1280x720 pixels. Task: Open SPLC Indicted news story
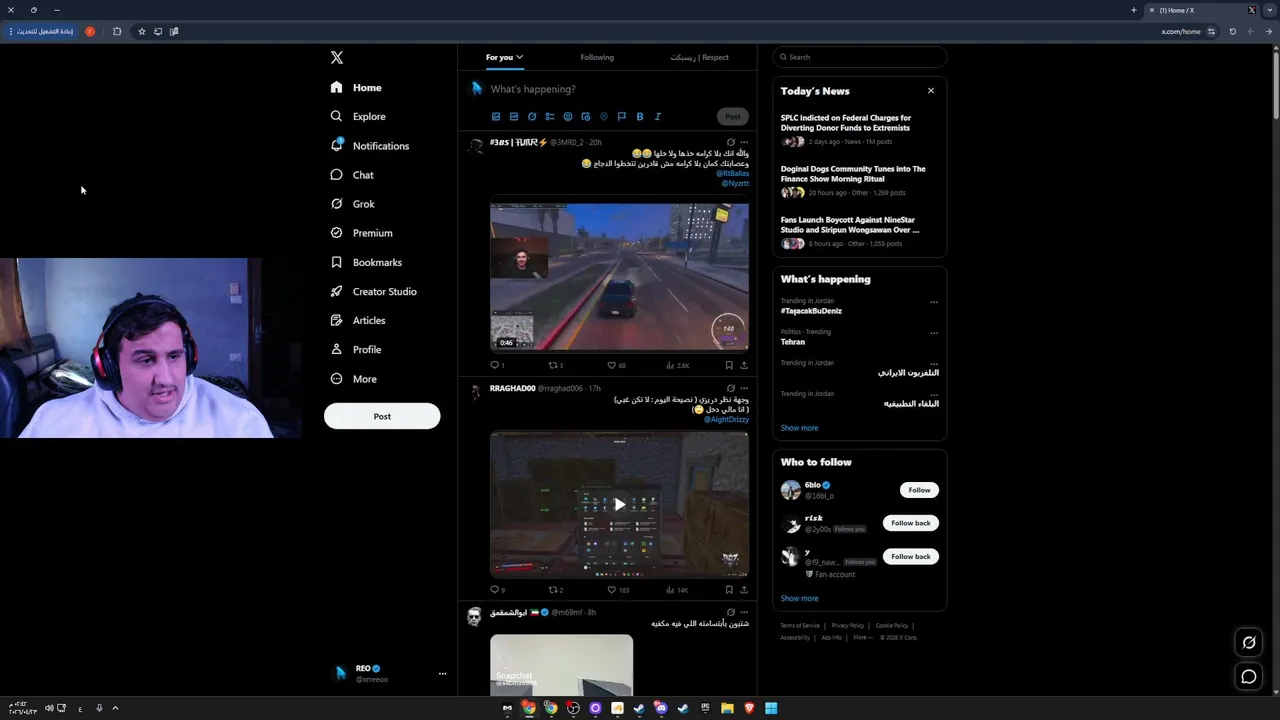[x=859, y=130]
